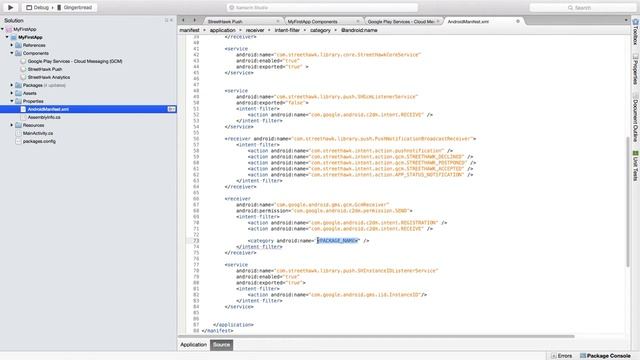
Task: Open the Errors pad
Action: 562,356
